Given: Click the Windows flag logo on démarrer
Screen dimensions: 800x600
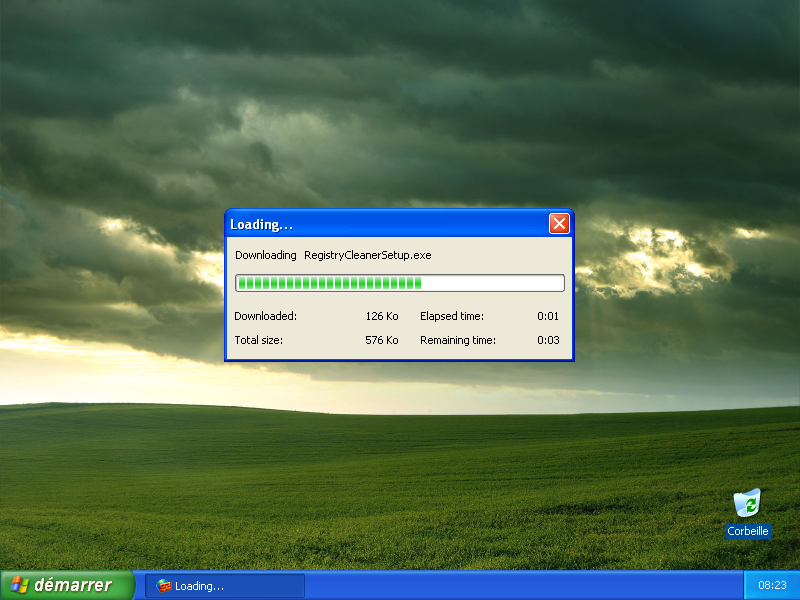Looking at the screenshot, I should tap(20, 585).
